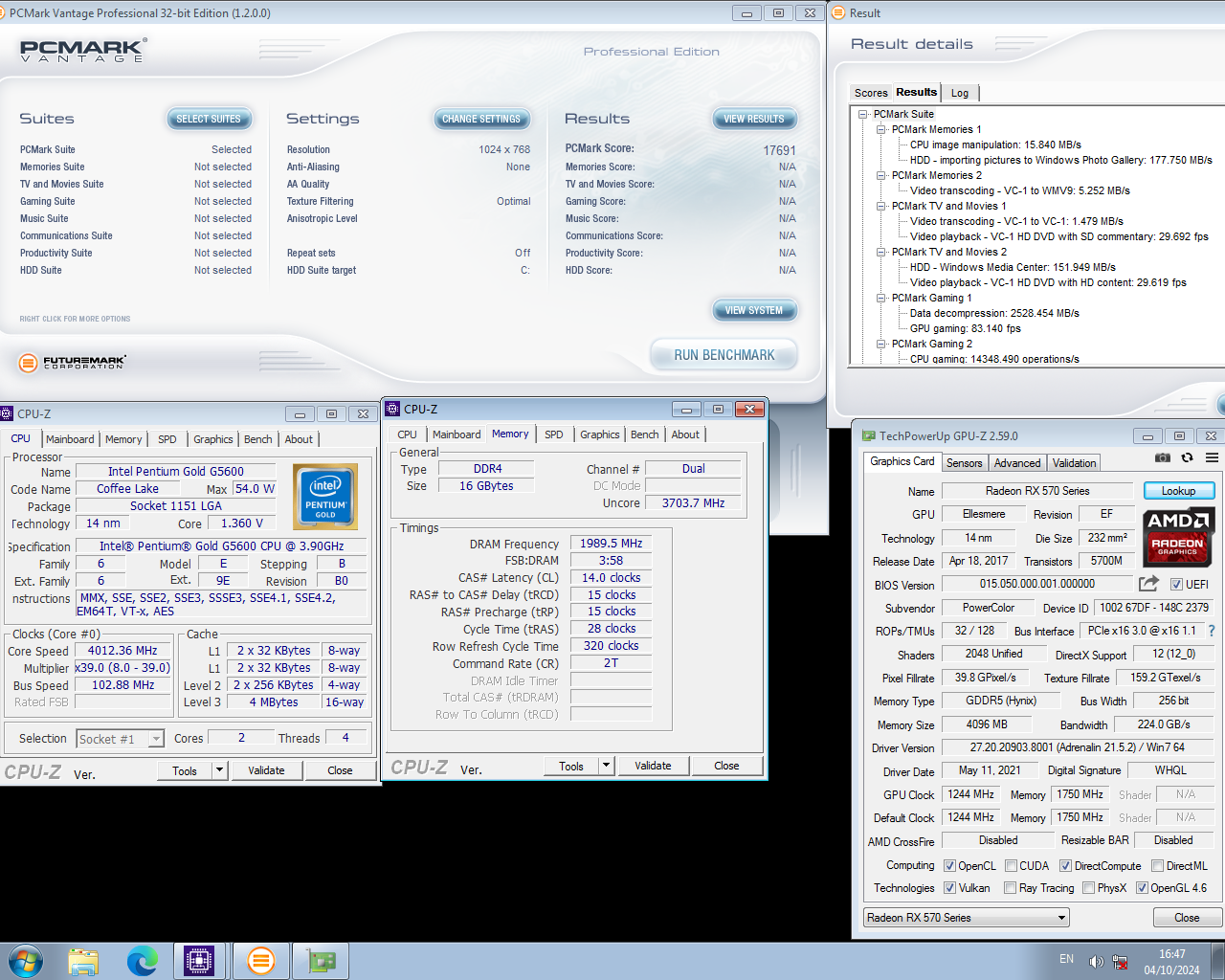Viewport: 1225px width, 980px height.
Task: Open the Radeon RX 570 Series GPU dropdown
Action: (x=966, y=918)
